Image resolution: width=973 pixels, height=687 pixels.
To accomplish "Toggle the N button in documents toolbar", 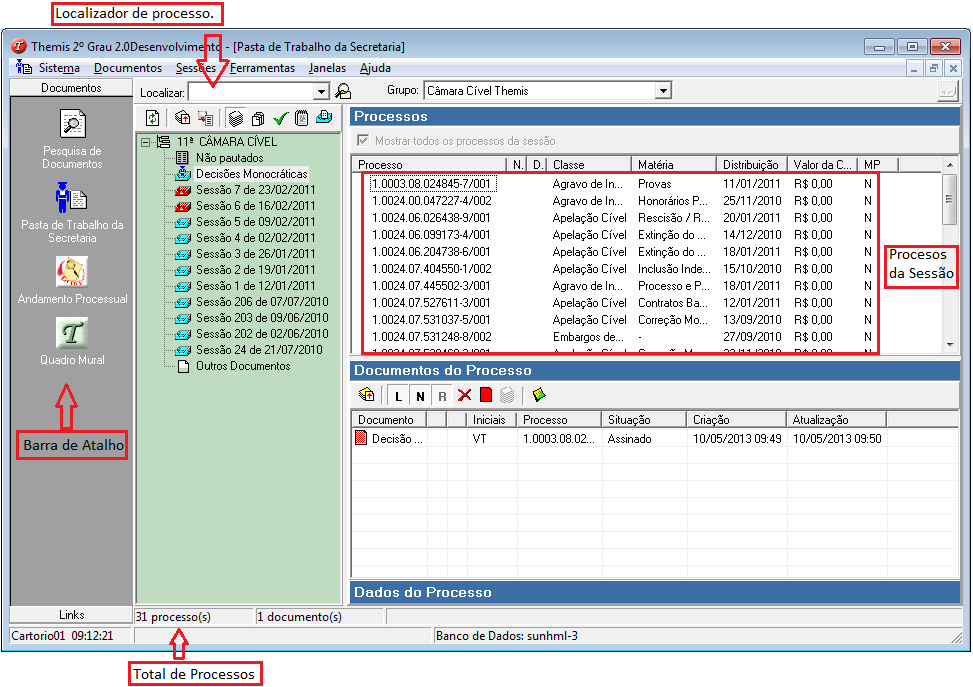I will (420, 395).
